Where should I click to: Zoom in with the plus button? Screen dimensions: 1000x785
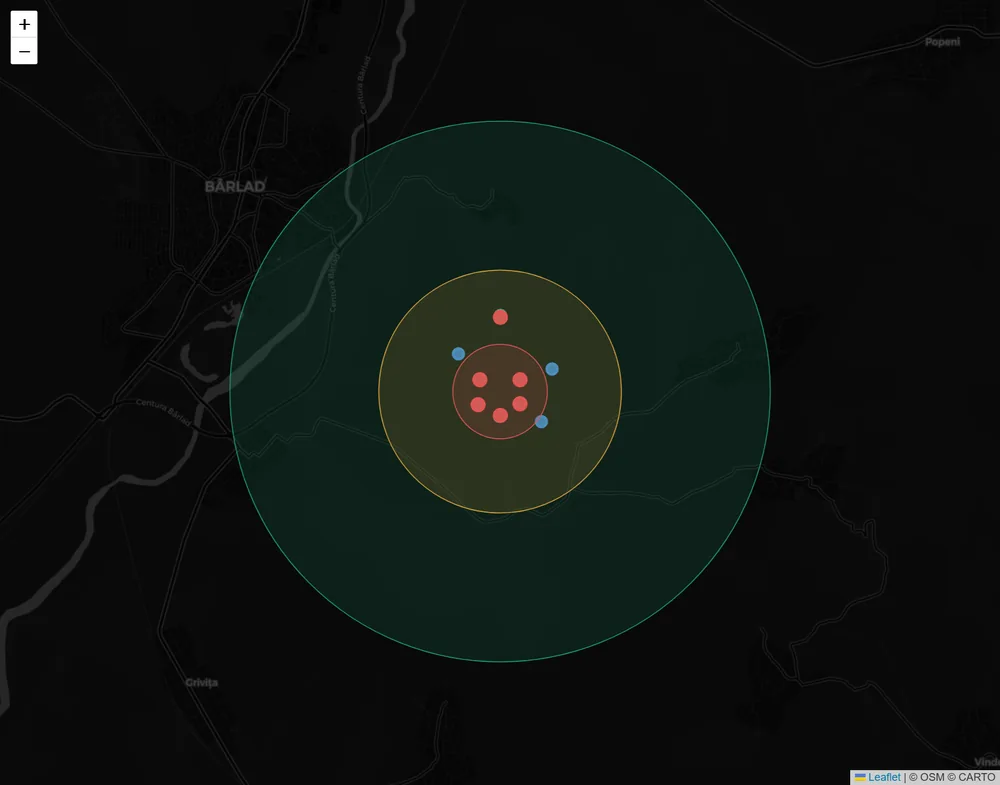(x=24, y=24)
